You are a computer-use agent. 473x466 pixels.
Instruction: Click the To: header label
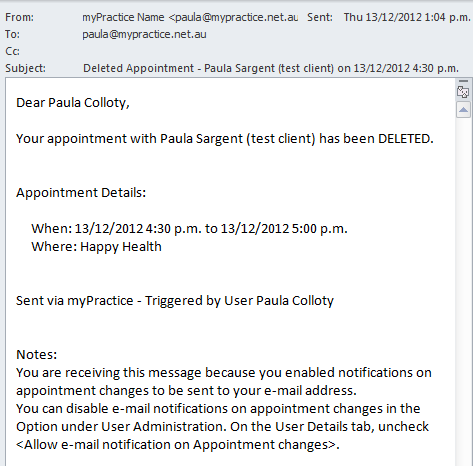click(x=12, y=34)
